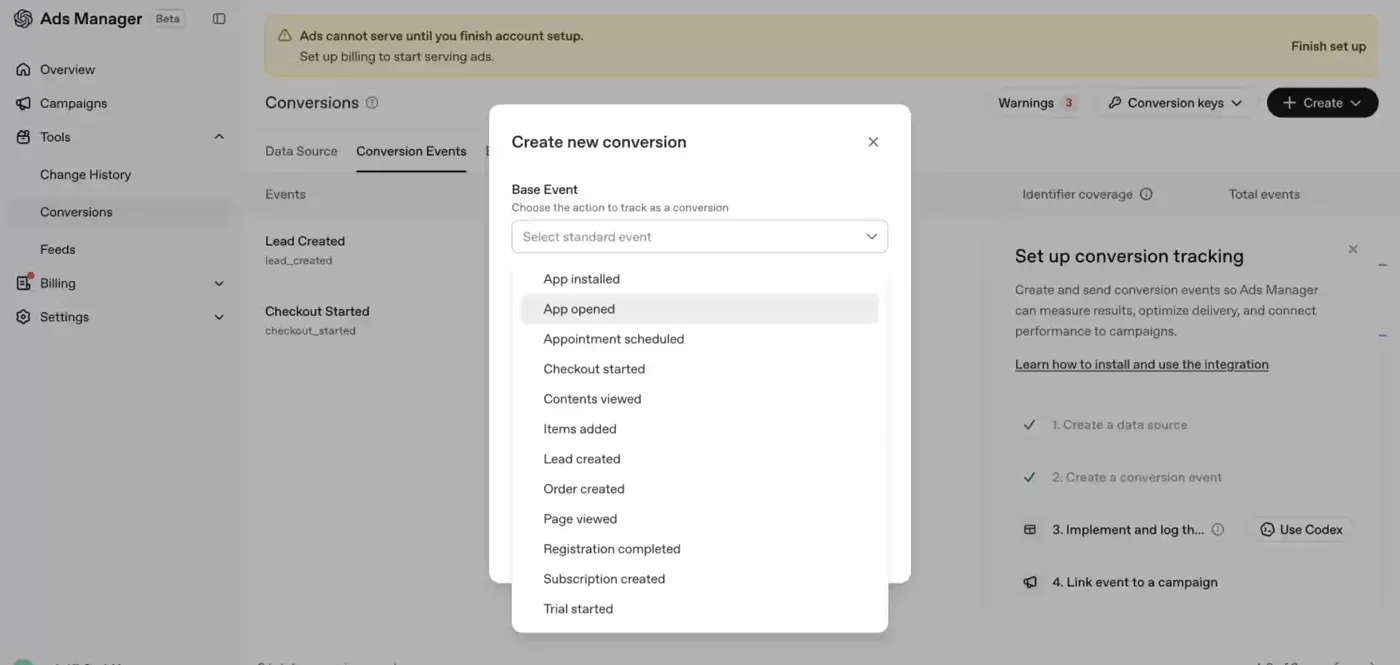The image size is (1400, 665).
Task: Collapse the Tools section
Action: [219, 137]
